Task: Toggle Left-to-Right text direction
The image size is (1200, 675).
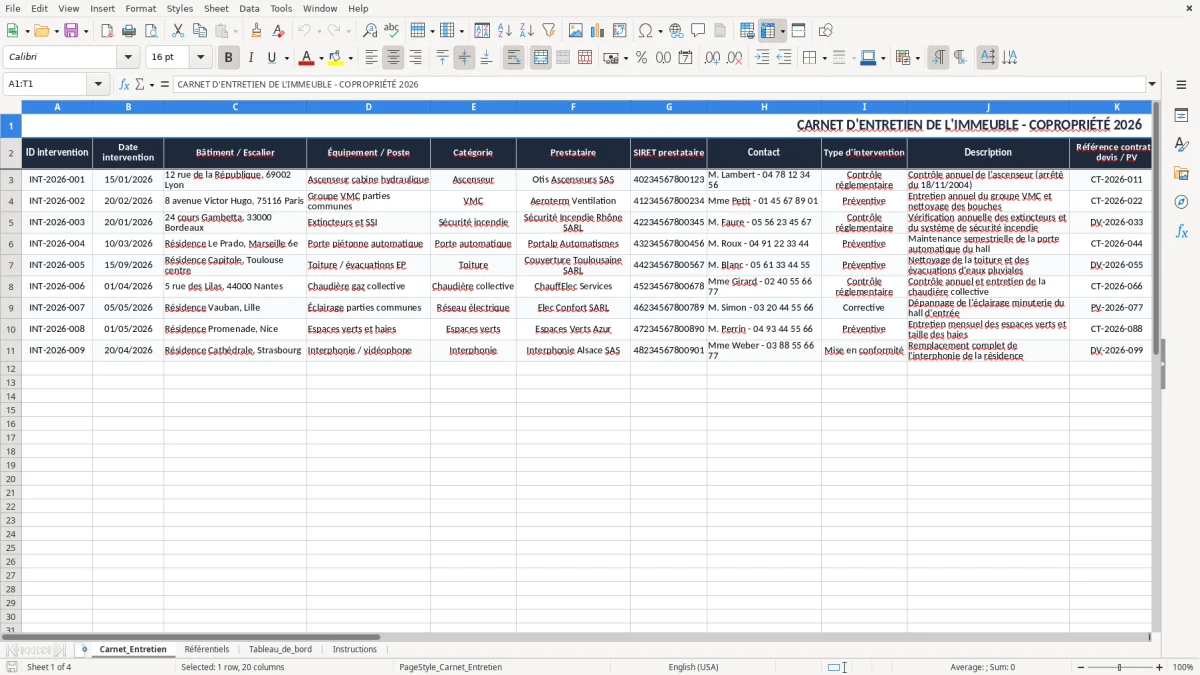Action: [938, 58]
